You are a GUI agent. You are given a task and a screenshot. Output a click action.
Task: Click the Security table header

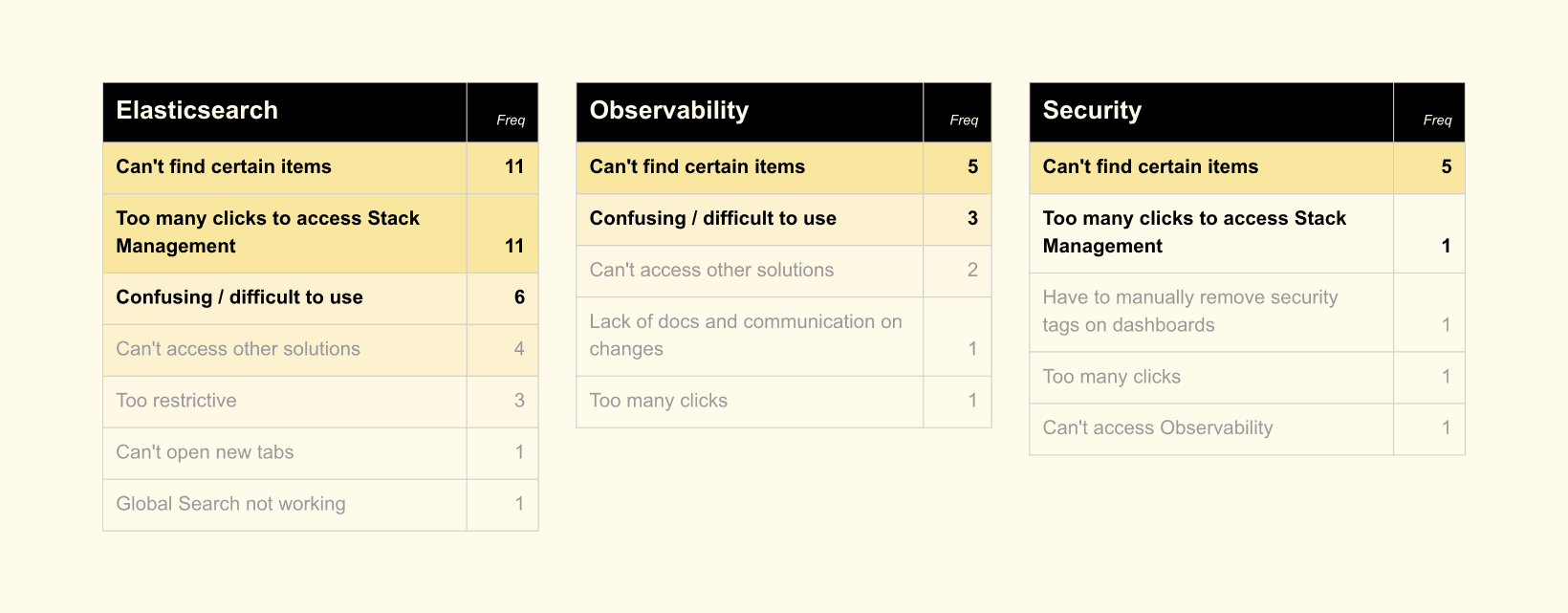pos(1092,111)
